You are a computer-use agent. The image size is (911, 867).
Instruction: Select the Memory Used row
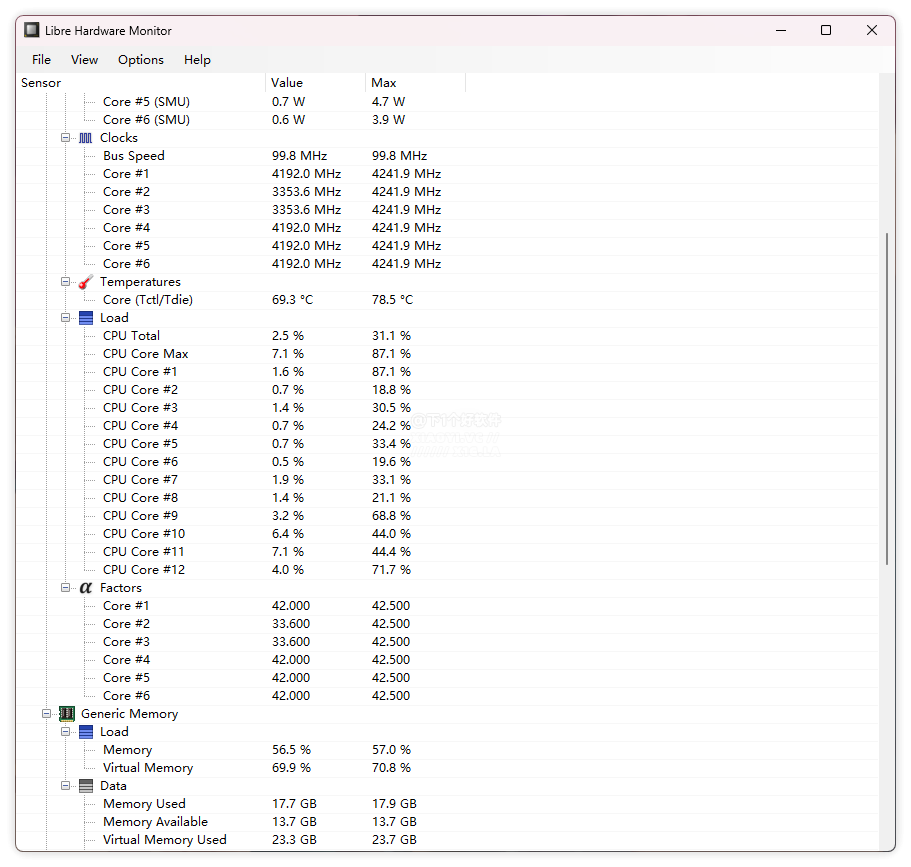point(447,804)
